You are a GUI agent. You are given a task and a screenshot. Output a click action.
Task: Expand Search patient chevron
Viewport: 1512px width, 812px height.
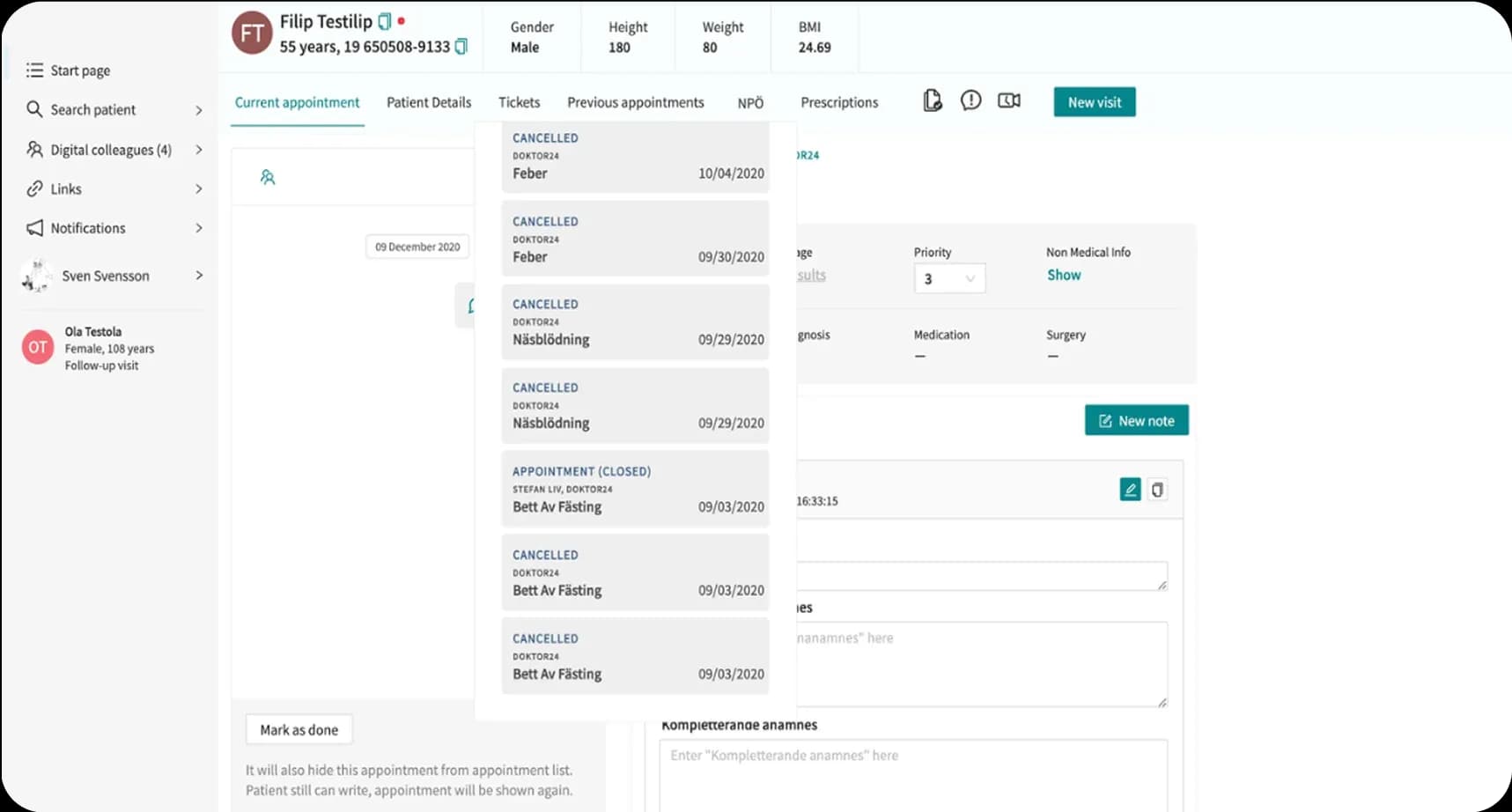point(199,110)
